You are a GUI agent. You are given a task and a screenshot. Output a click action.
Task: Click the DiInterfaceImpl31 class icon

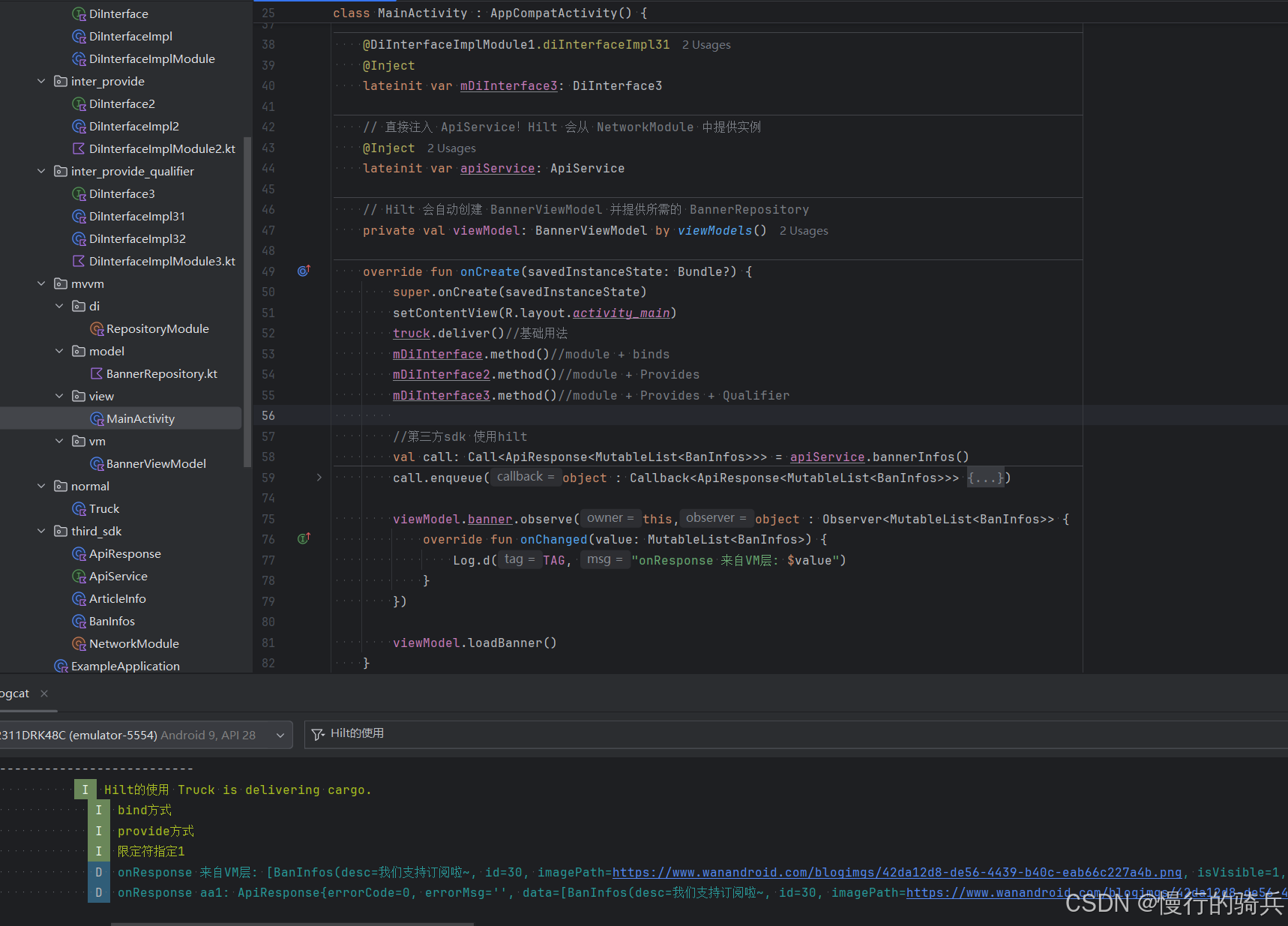(x=79, y=216)
